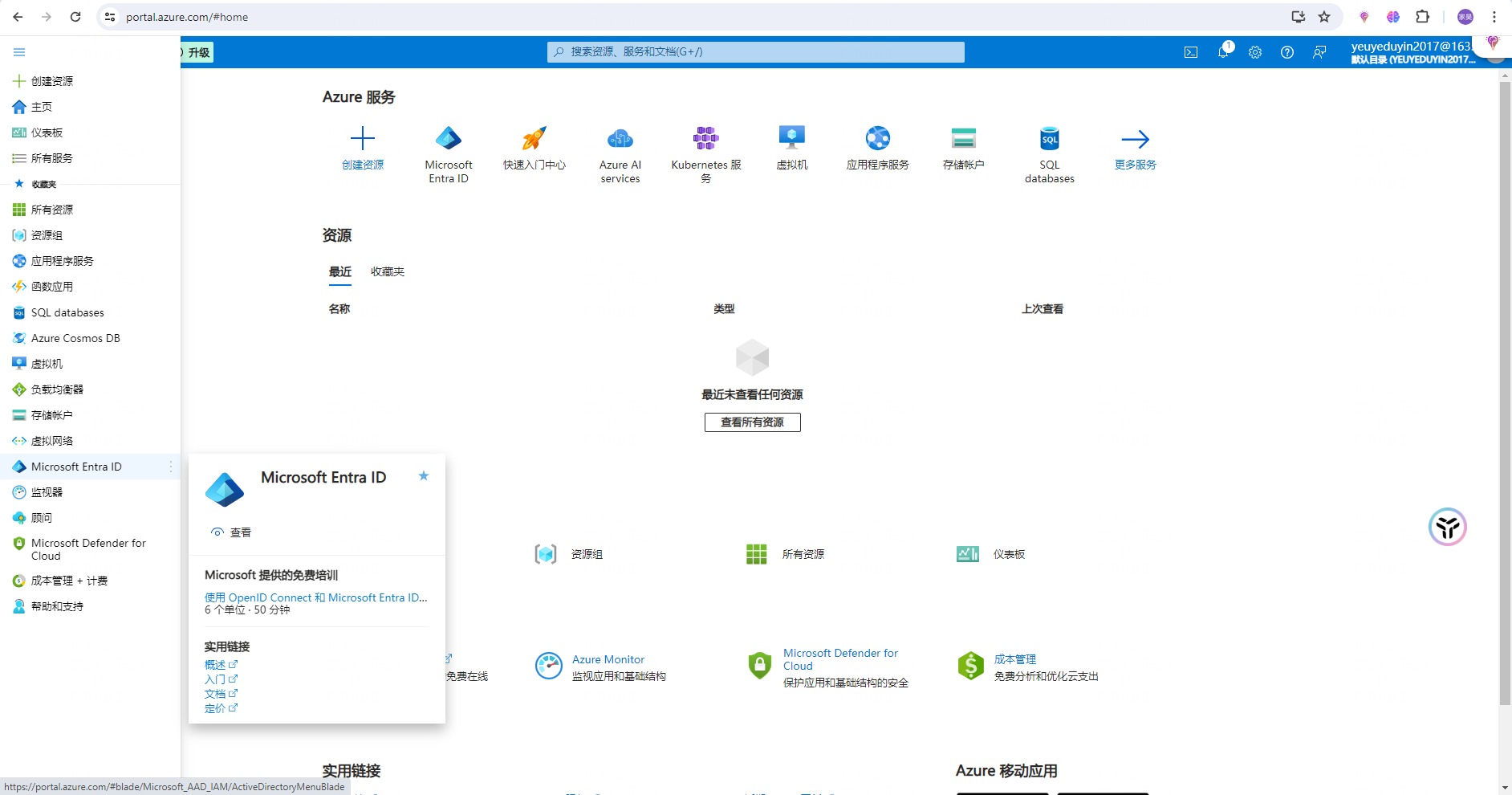Click the More services arrow

(1136, 139)
